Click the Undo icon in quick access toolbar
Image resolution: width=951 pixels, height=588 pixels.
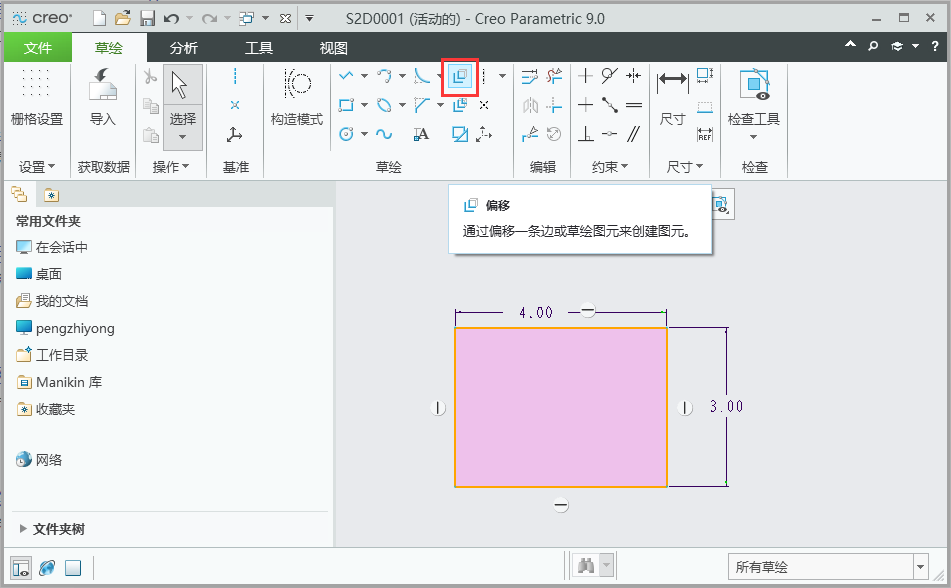(x=172, y=19)
